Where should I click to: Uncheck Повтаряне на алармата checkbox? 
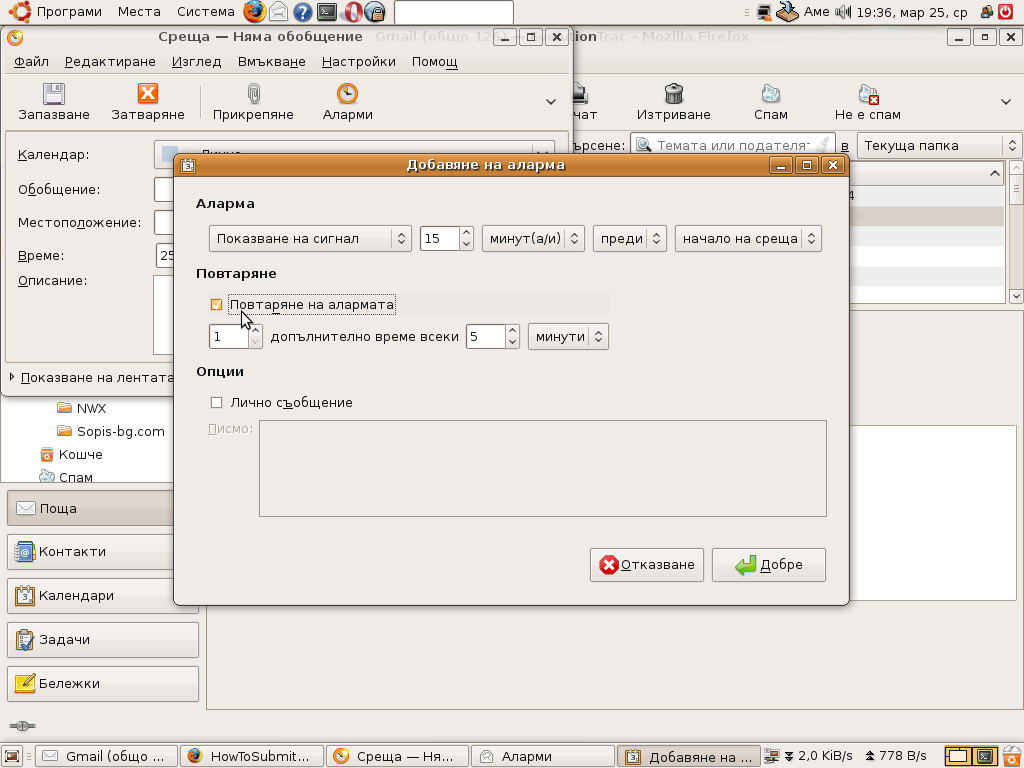[x=217, y=305]
